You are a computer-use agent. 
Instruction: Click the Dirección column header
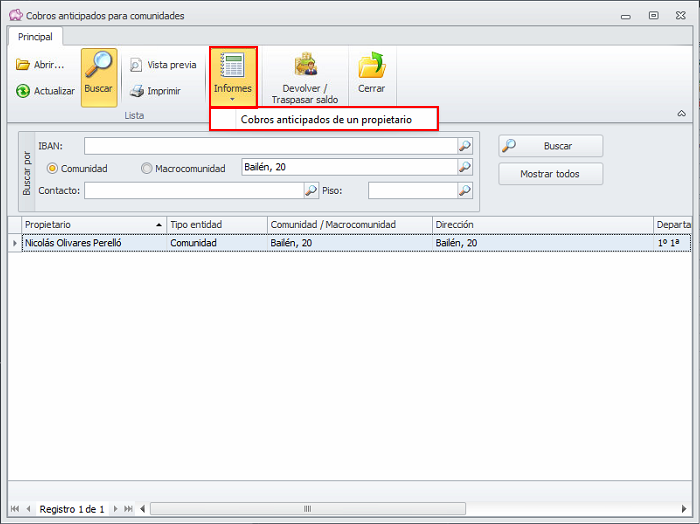tap(543, 225)
